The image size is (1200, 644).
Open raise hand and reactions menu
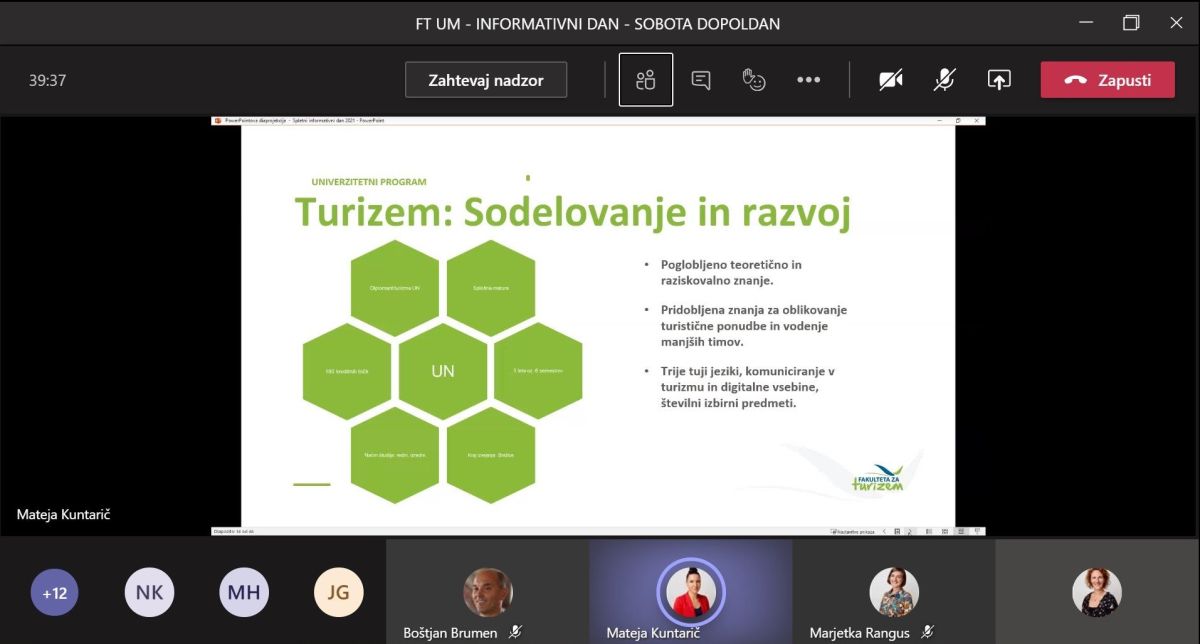[x=754, y=80]
